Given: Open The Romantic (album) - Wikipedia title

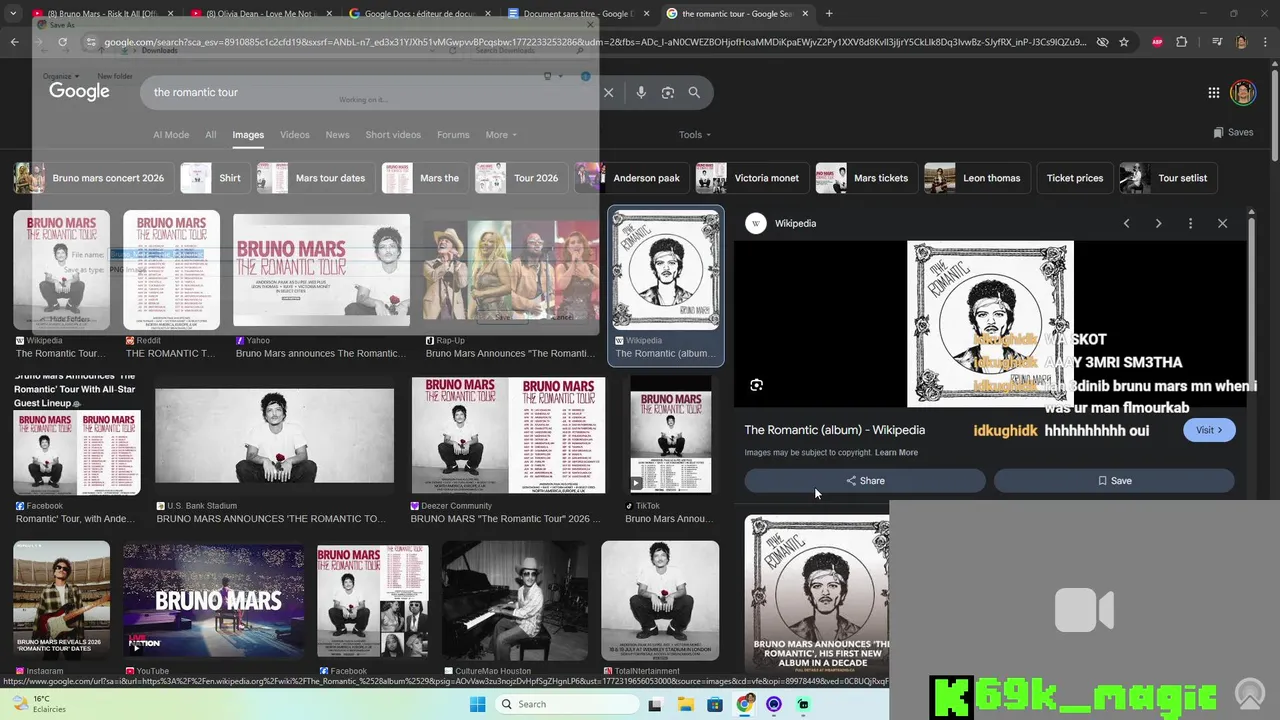Looking at the screenshot, I should (x=834, y=430).
